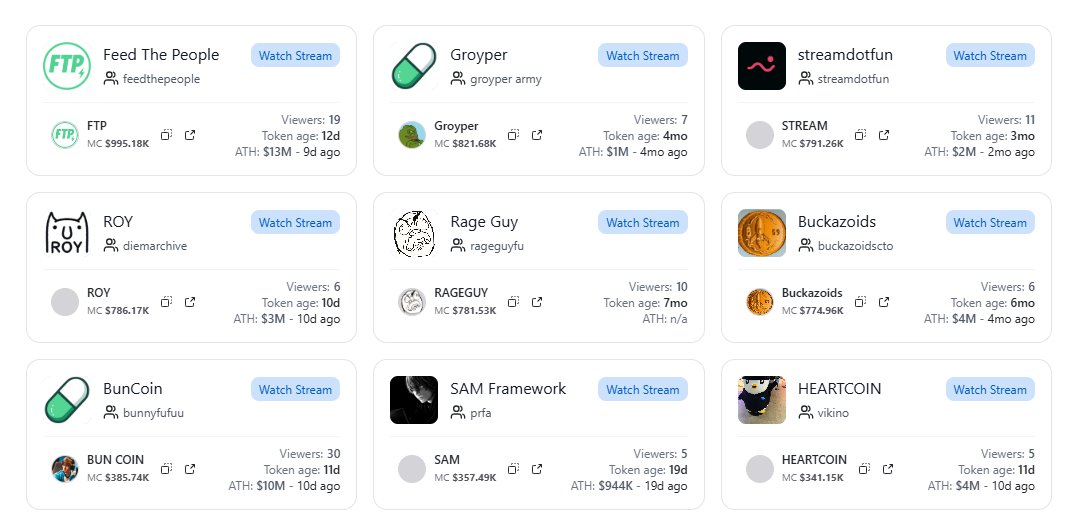Open STREAM token external link icon
This screenshot has width=1075, height=523.
pyautogui.click(x=884, y=135)
